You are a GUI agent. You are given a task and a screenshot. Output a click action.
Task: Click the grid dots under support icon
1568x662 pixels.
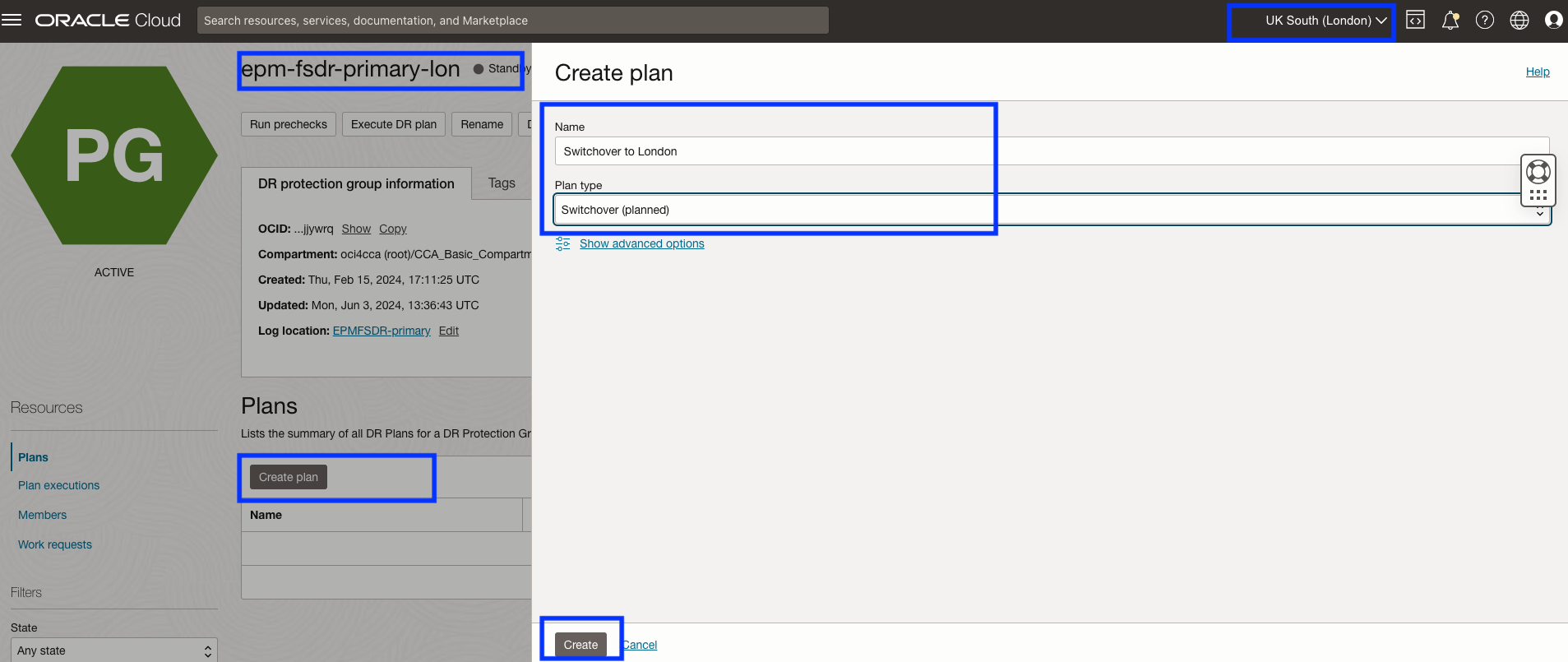coord(1538,195)
